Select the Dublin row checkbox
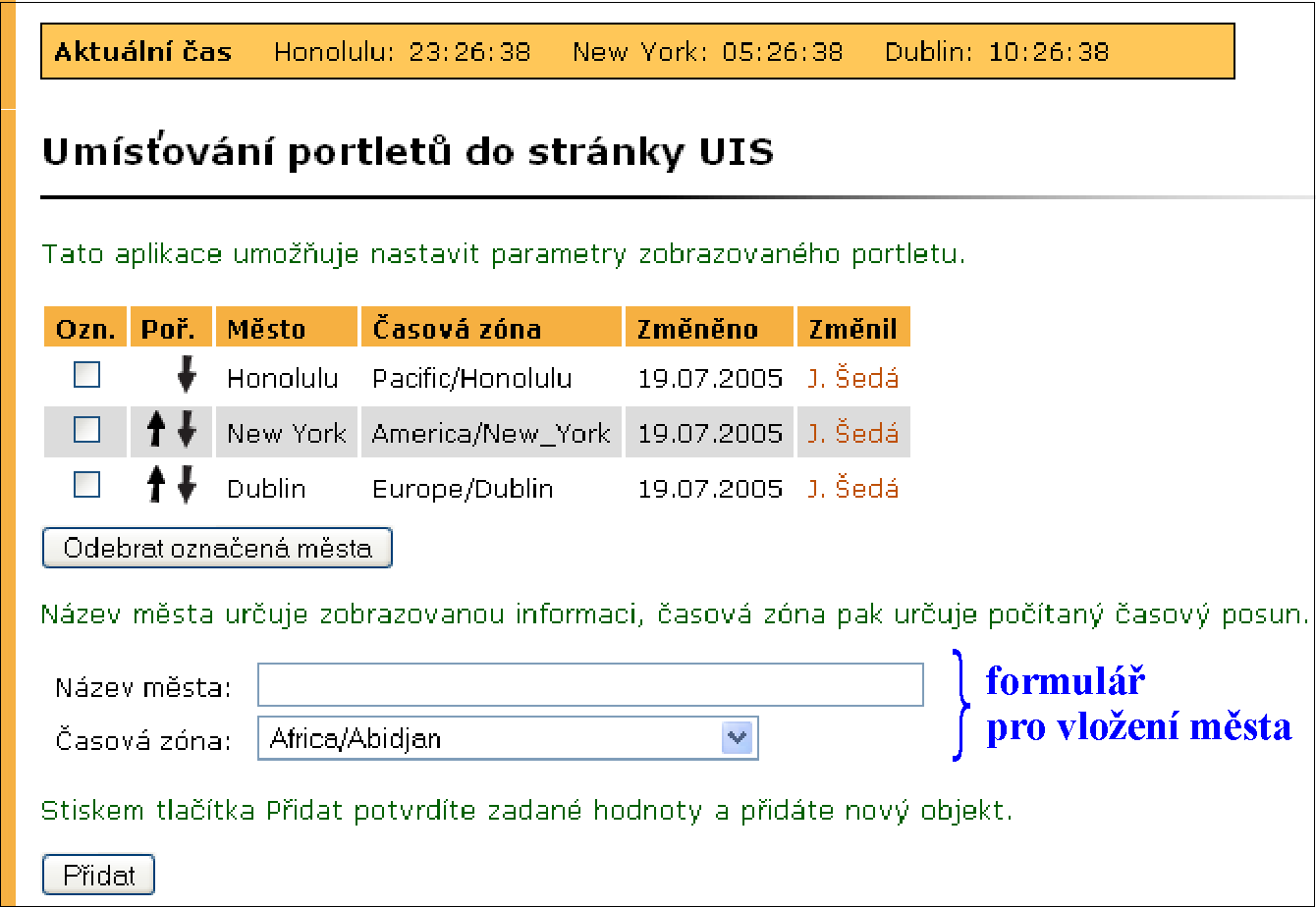This screenshot has height=907, width=1316. (x=87, y=484)
